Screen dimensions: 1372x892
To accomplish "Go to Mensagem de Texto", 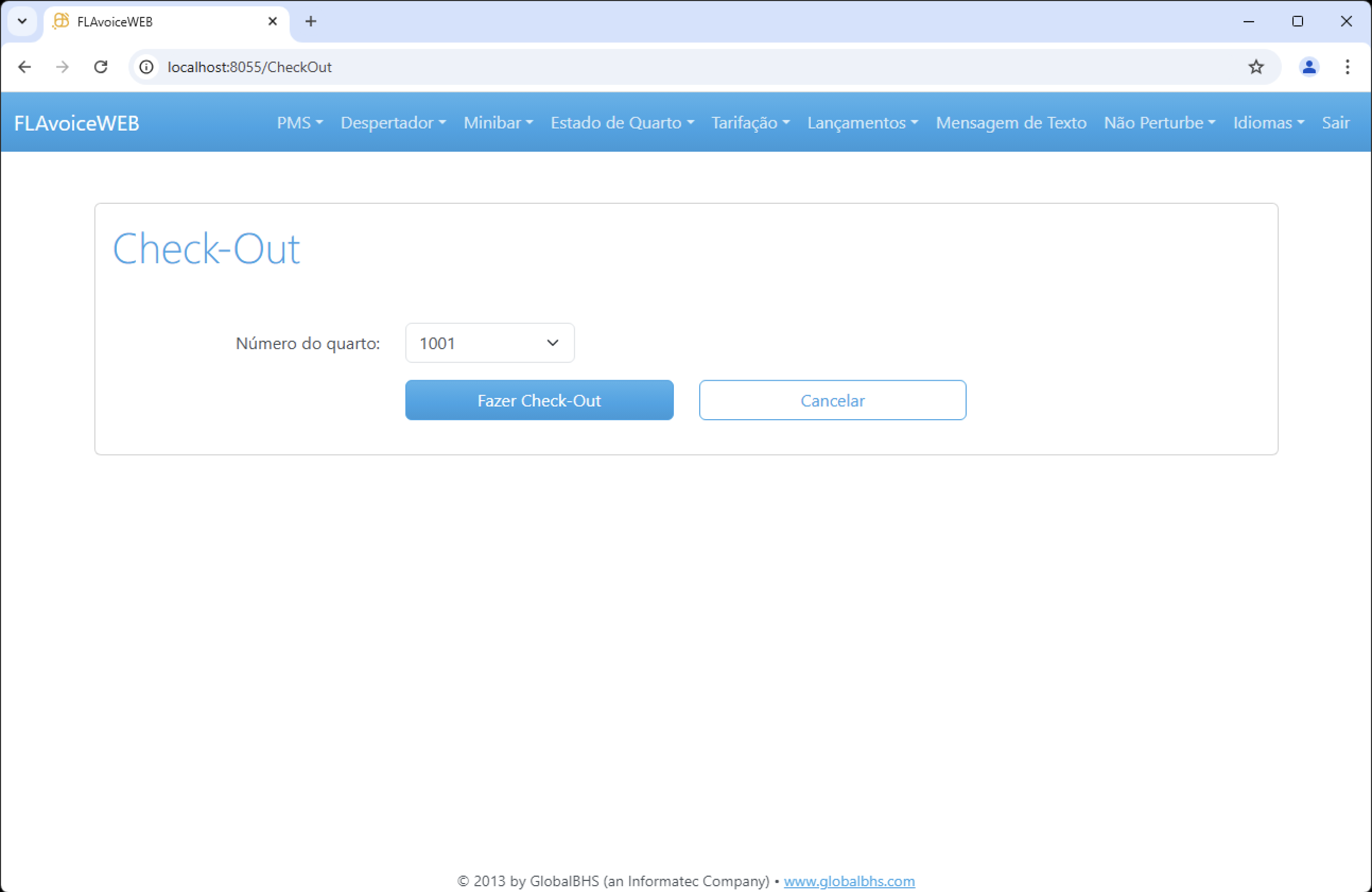I will click(1010, 123).
